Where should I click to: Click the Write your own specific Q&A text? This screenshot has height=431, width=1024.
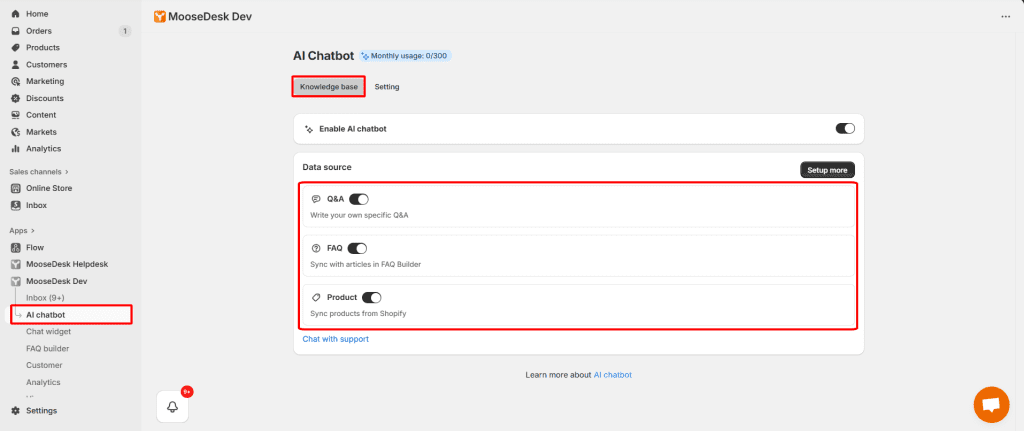(x=359, y=215)
